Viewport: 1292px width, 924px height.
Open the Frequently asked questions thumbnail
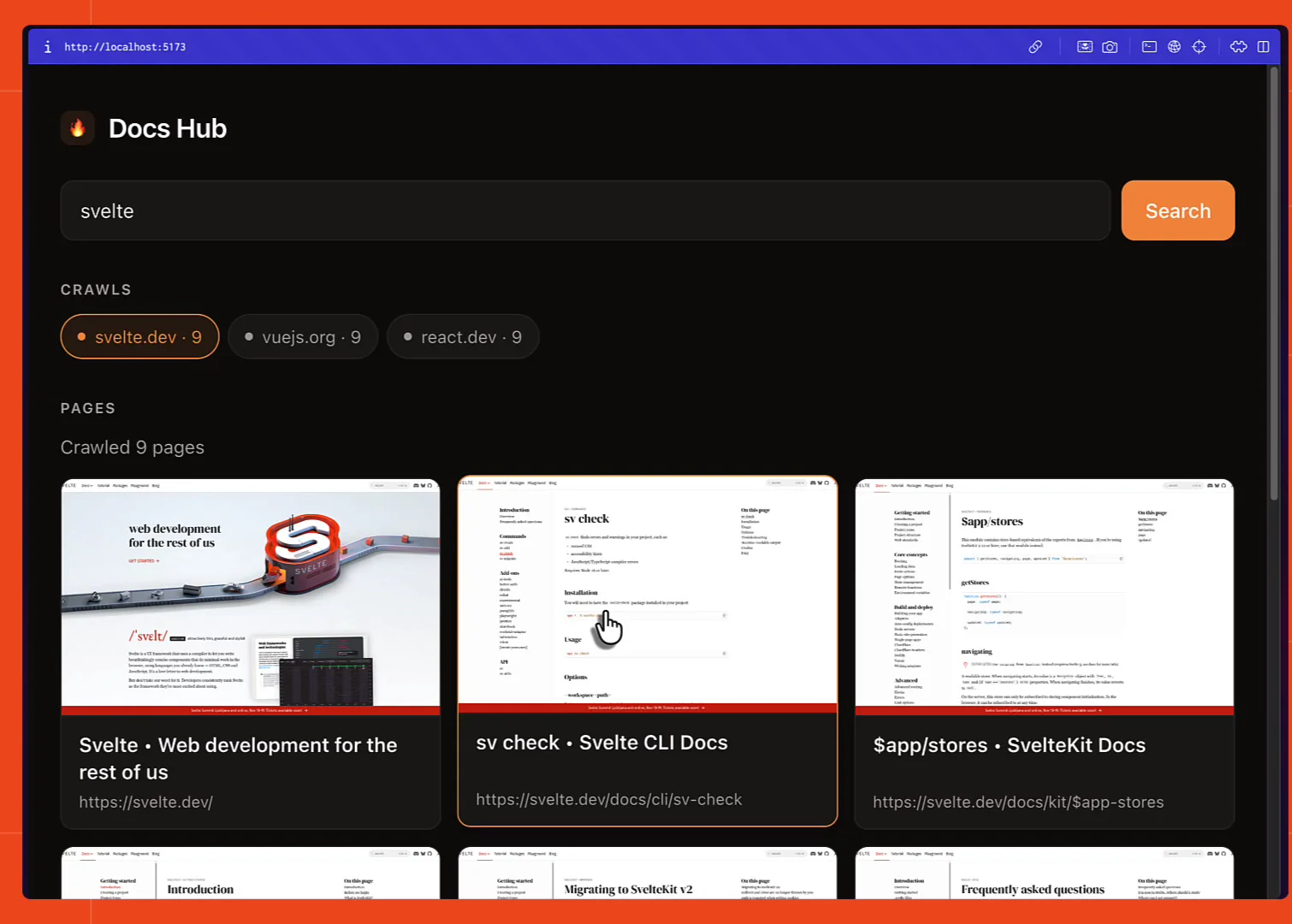pos(1045,873)
